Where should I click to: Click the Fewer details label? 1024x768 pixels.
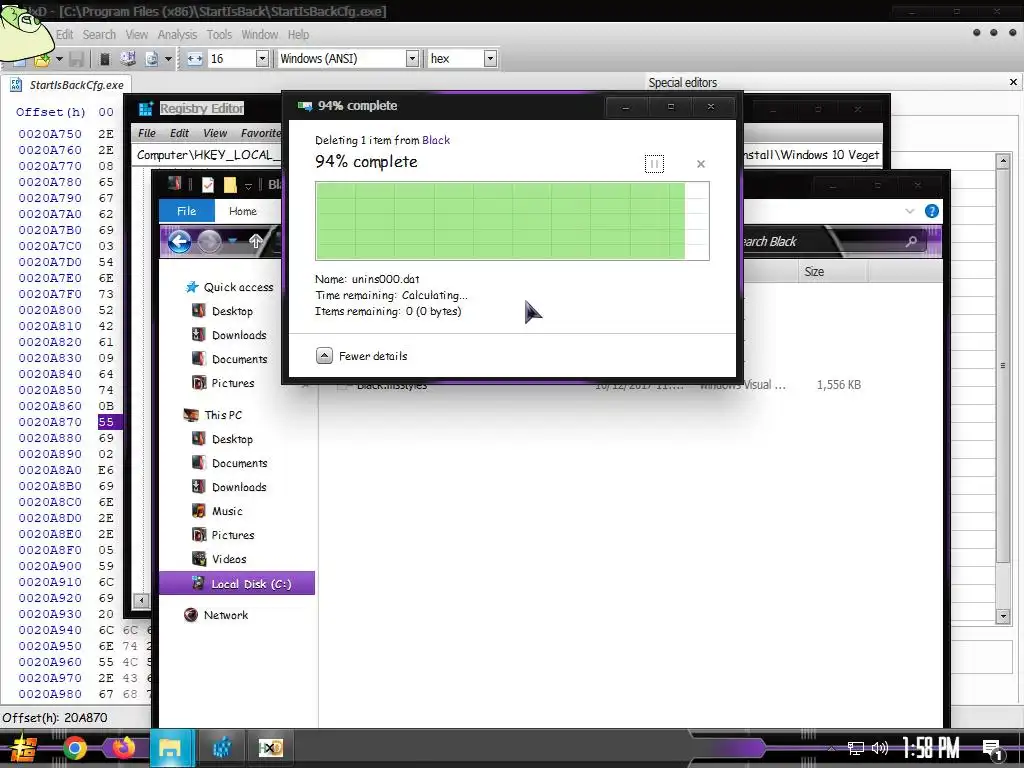(x=373, y=356)
